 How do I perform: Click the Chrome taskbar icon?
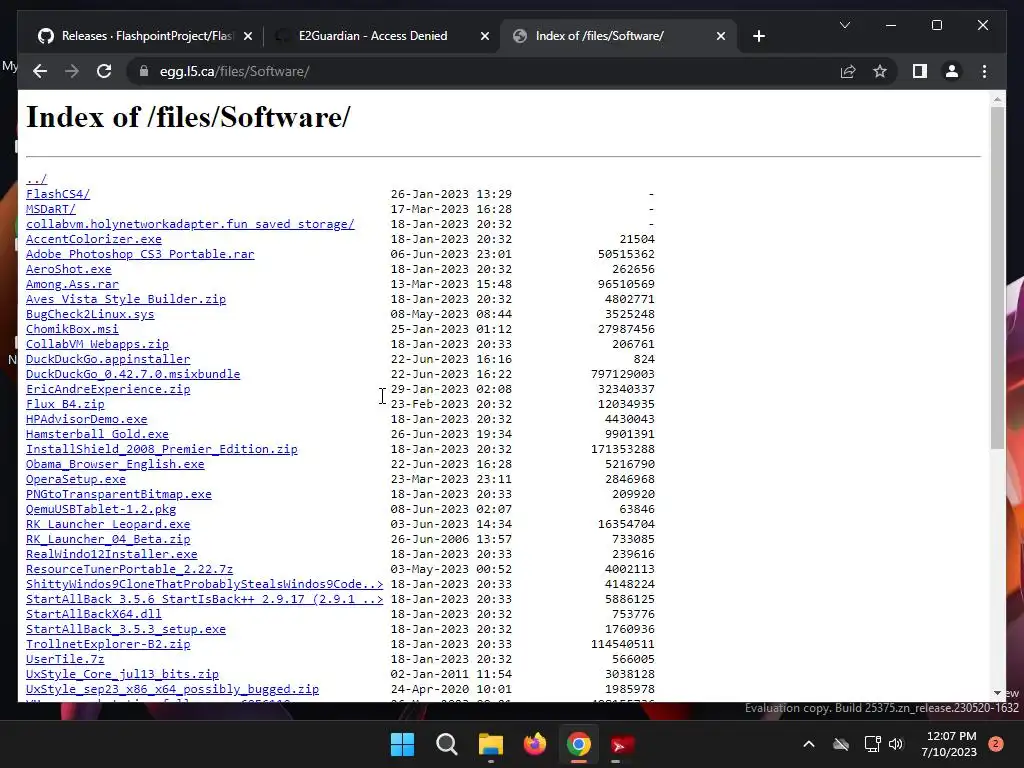(x=579, y=744)
